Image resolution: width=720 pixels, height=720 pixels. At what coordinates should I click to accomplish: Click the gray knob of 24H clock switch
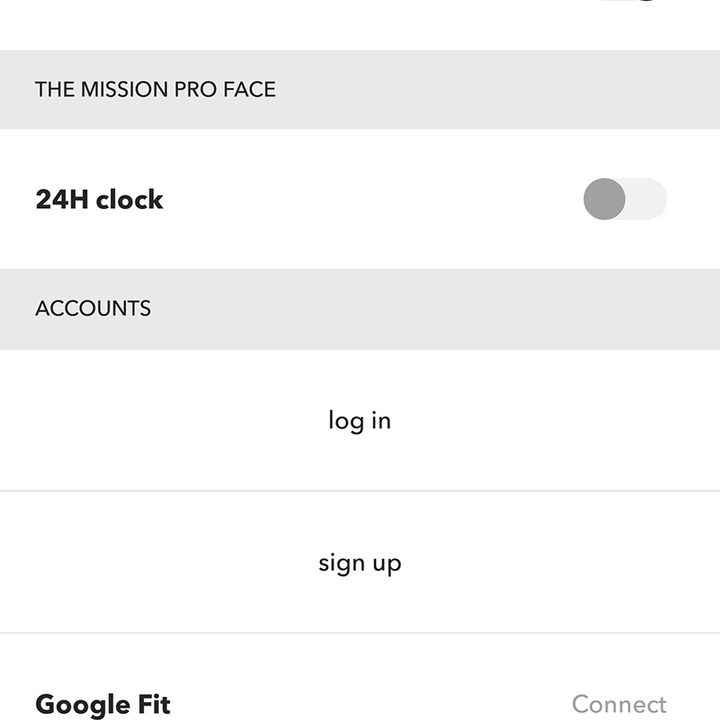604,199
